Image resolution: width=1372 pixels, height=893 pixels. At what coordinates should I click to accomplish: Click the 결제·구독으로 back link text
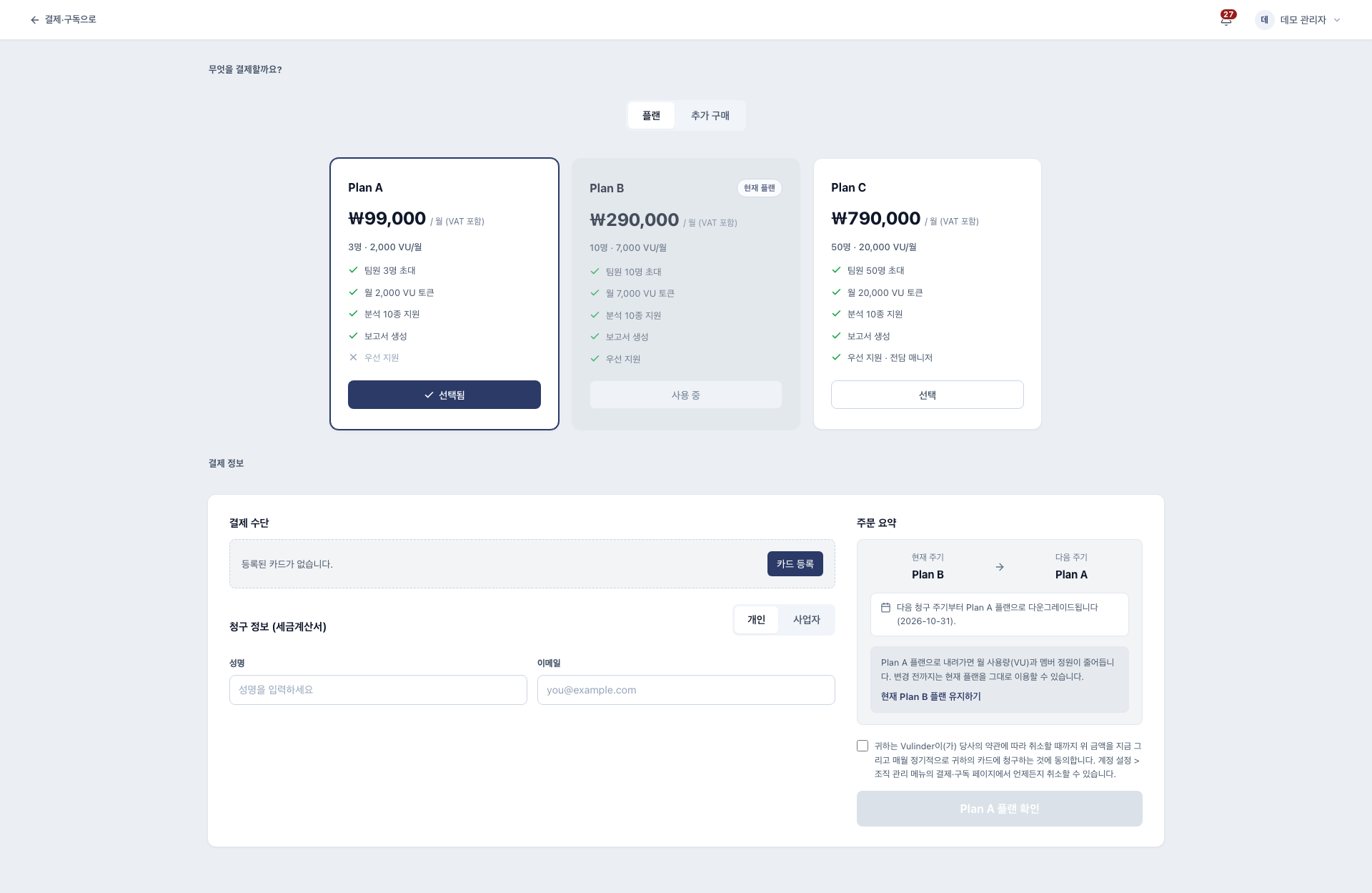[71, 20]
